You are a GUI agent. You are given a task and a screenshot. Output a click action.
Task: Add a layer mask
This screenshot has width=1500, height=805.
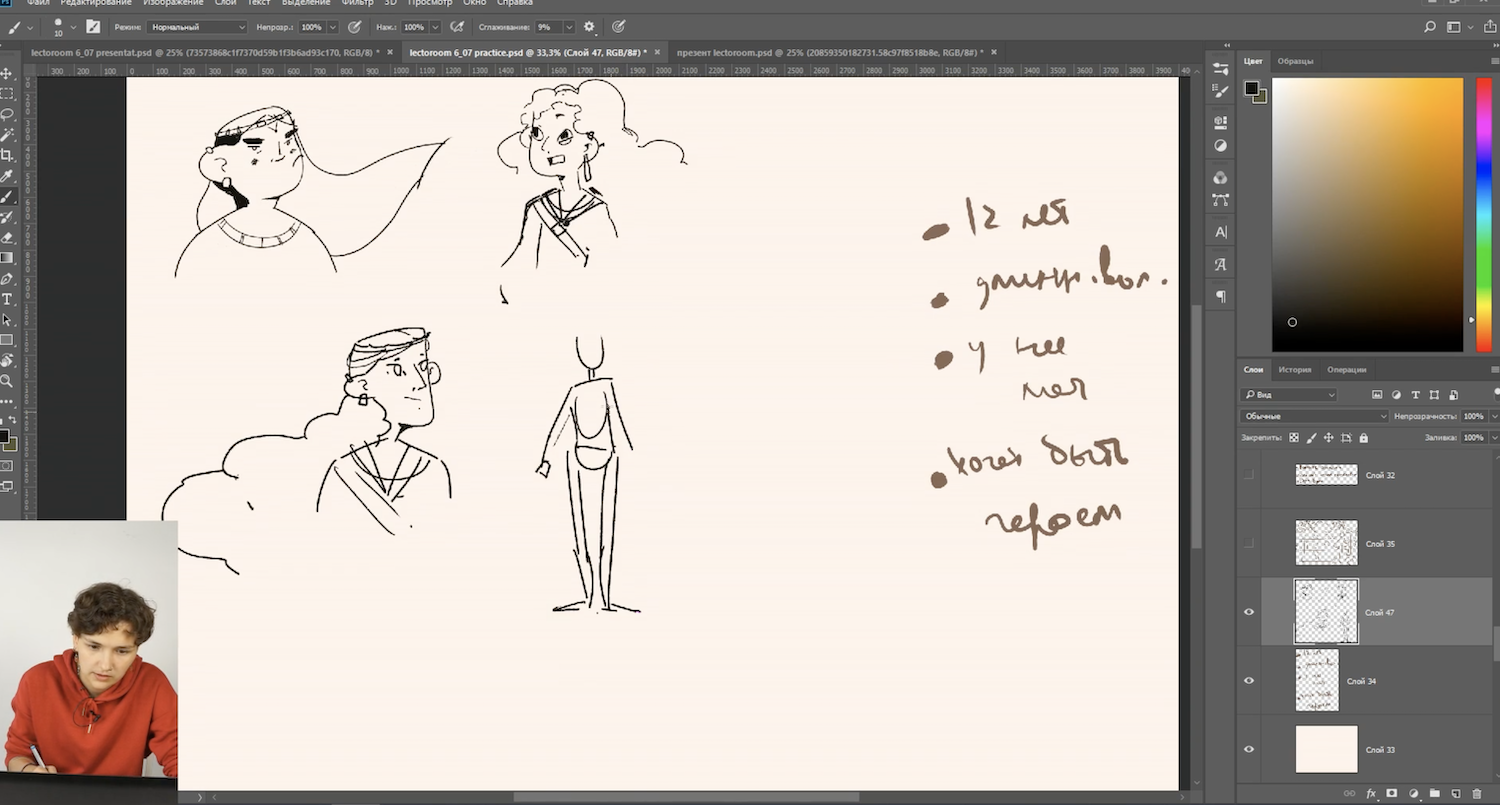point(1391,793)
